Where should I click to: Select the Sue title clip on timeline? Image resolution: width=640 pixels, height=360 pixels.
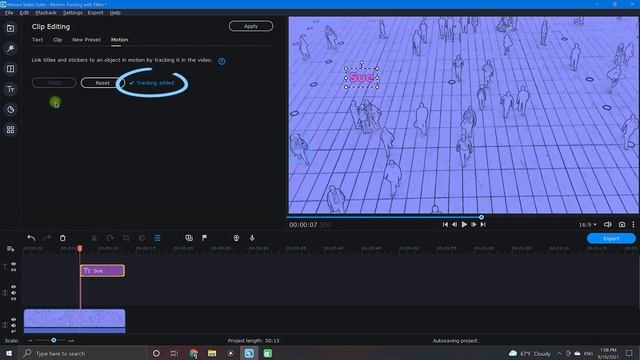pos(102,271)
